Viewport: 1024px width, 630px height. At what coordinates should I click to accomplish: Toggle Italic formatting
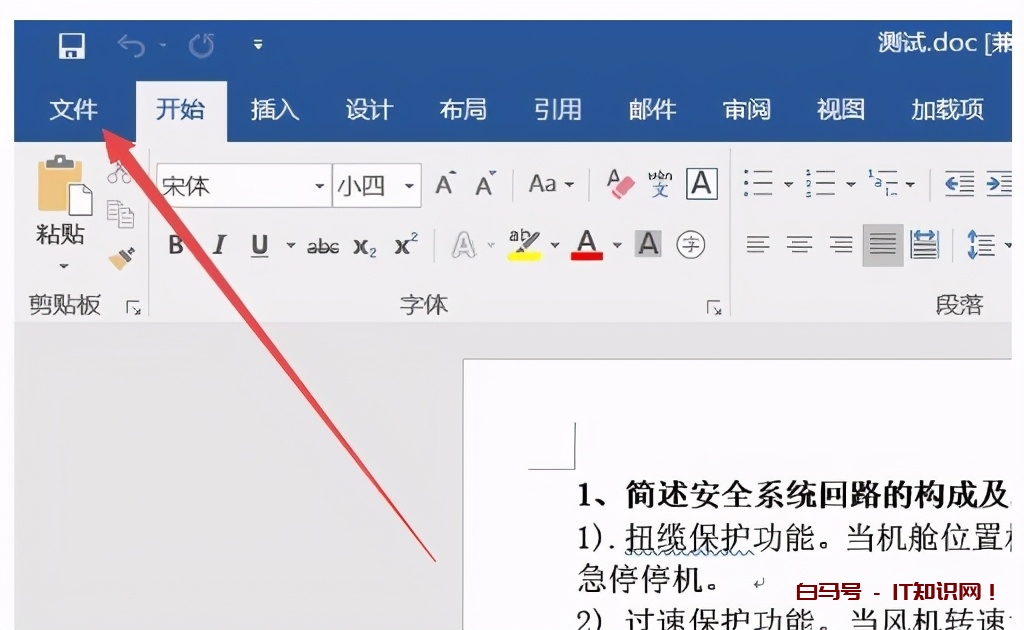[219, 245]
